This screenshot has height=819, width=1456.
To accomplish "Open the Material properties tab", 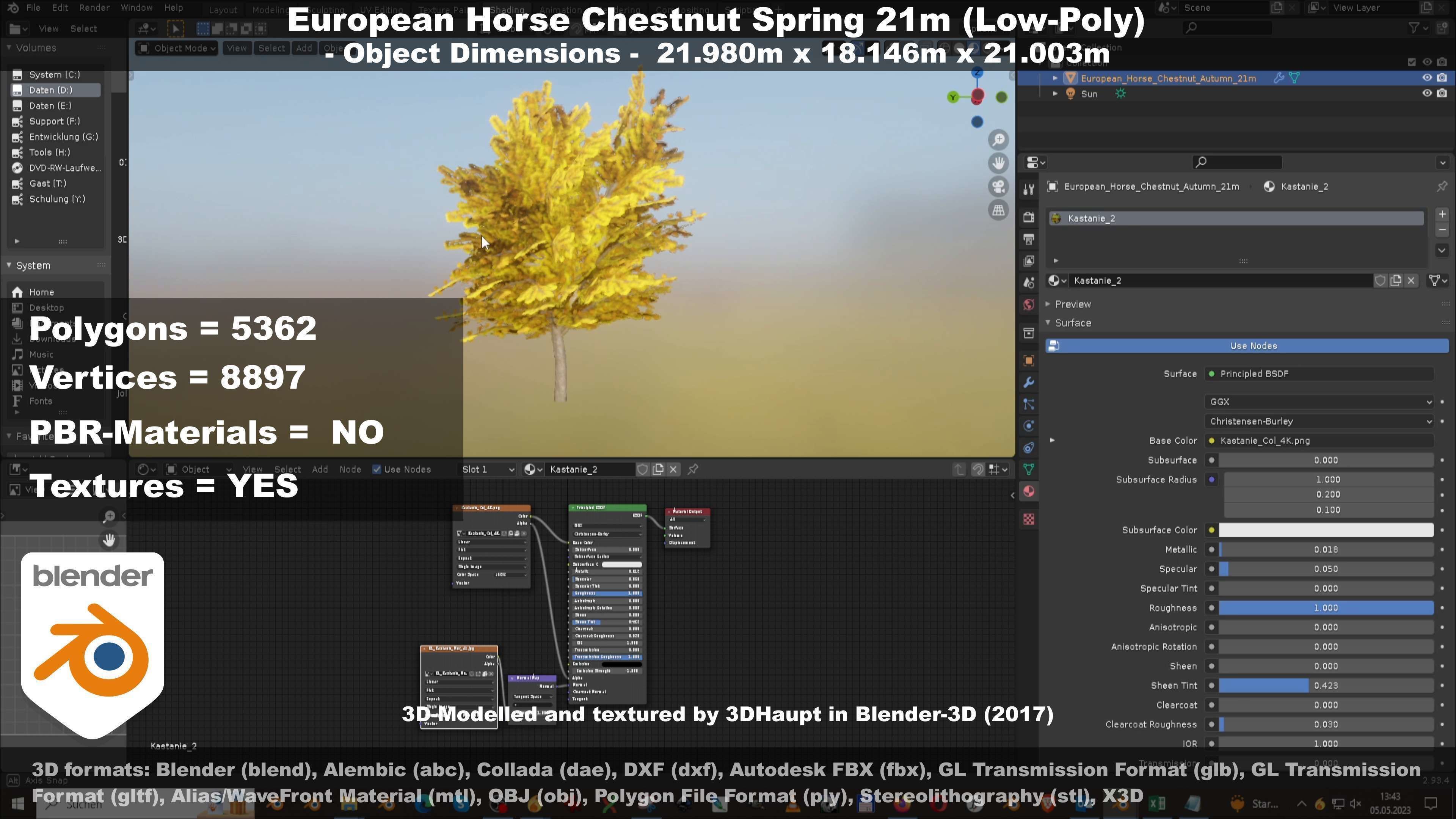I will (x=1029, y=491).
